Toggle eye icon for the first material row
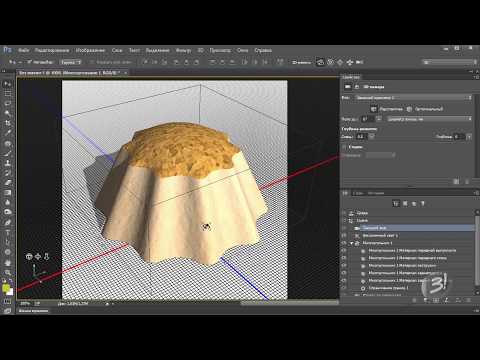Image resolution: width=480 pixels, height=360 pixels. (345, 250)
